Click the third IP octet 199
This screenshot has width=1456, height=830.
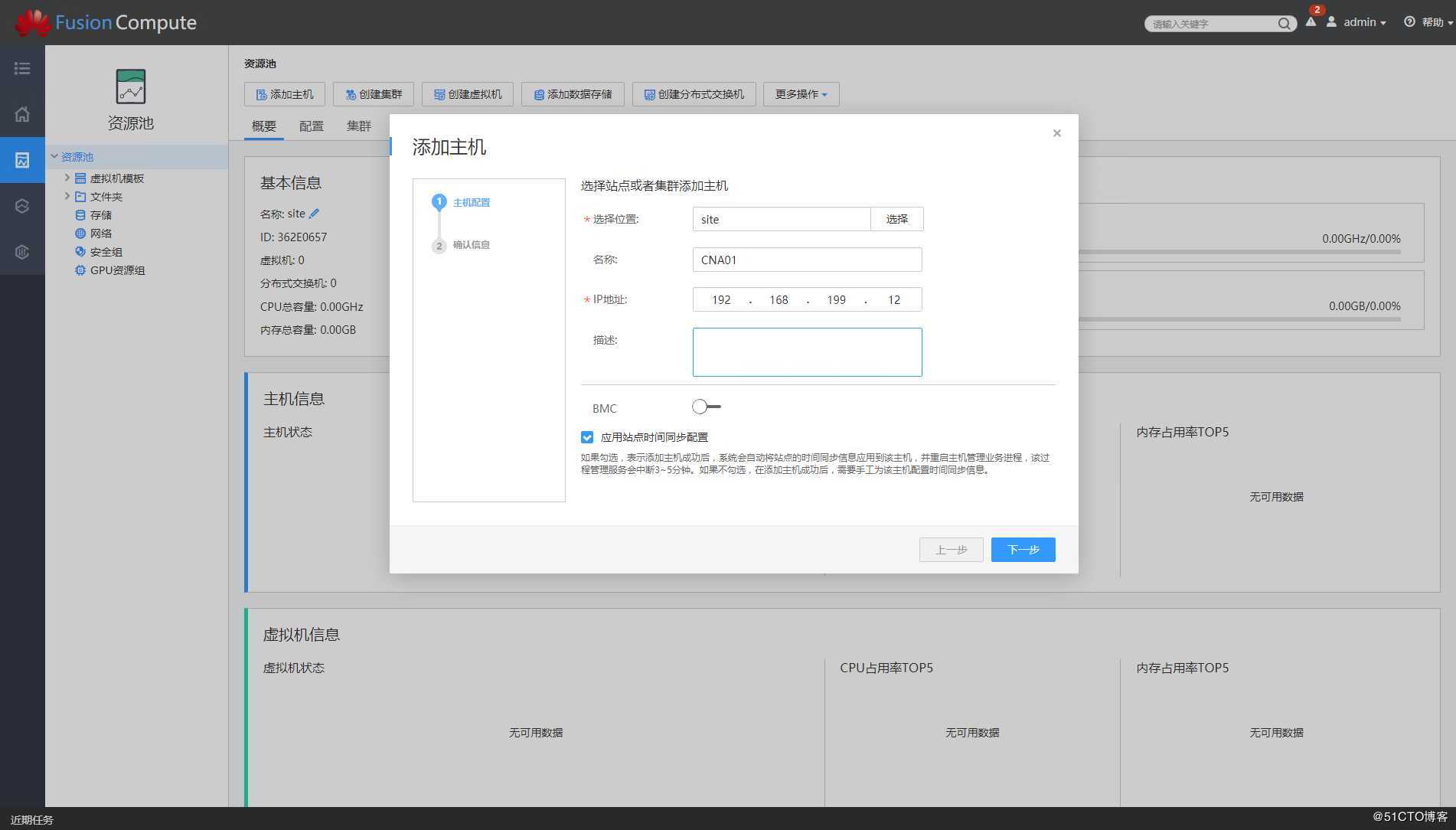[x=836, y=300]
